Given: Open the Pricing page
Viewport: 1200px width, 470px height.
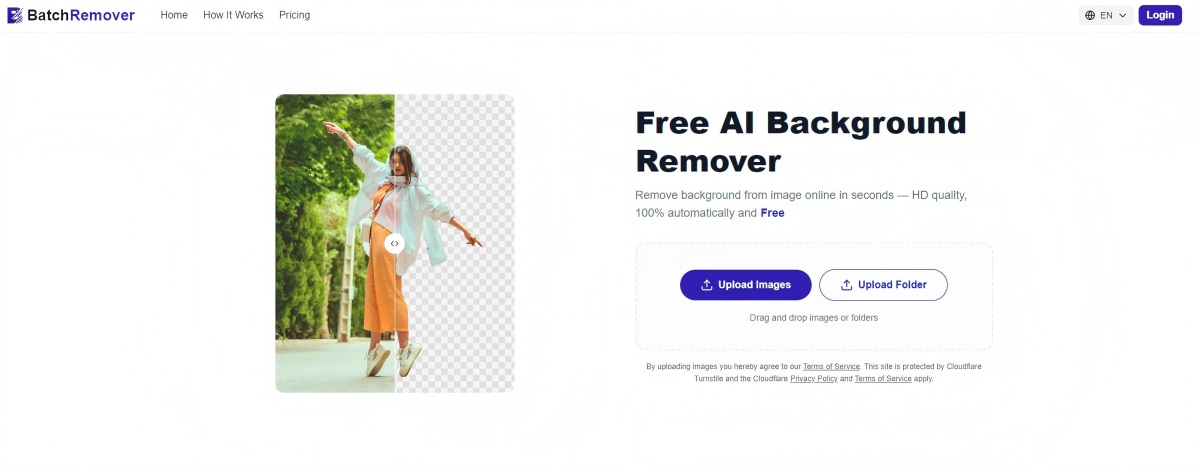Looking at the screenshot, I should (x=294, y=15).
